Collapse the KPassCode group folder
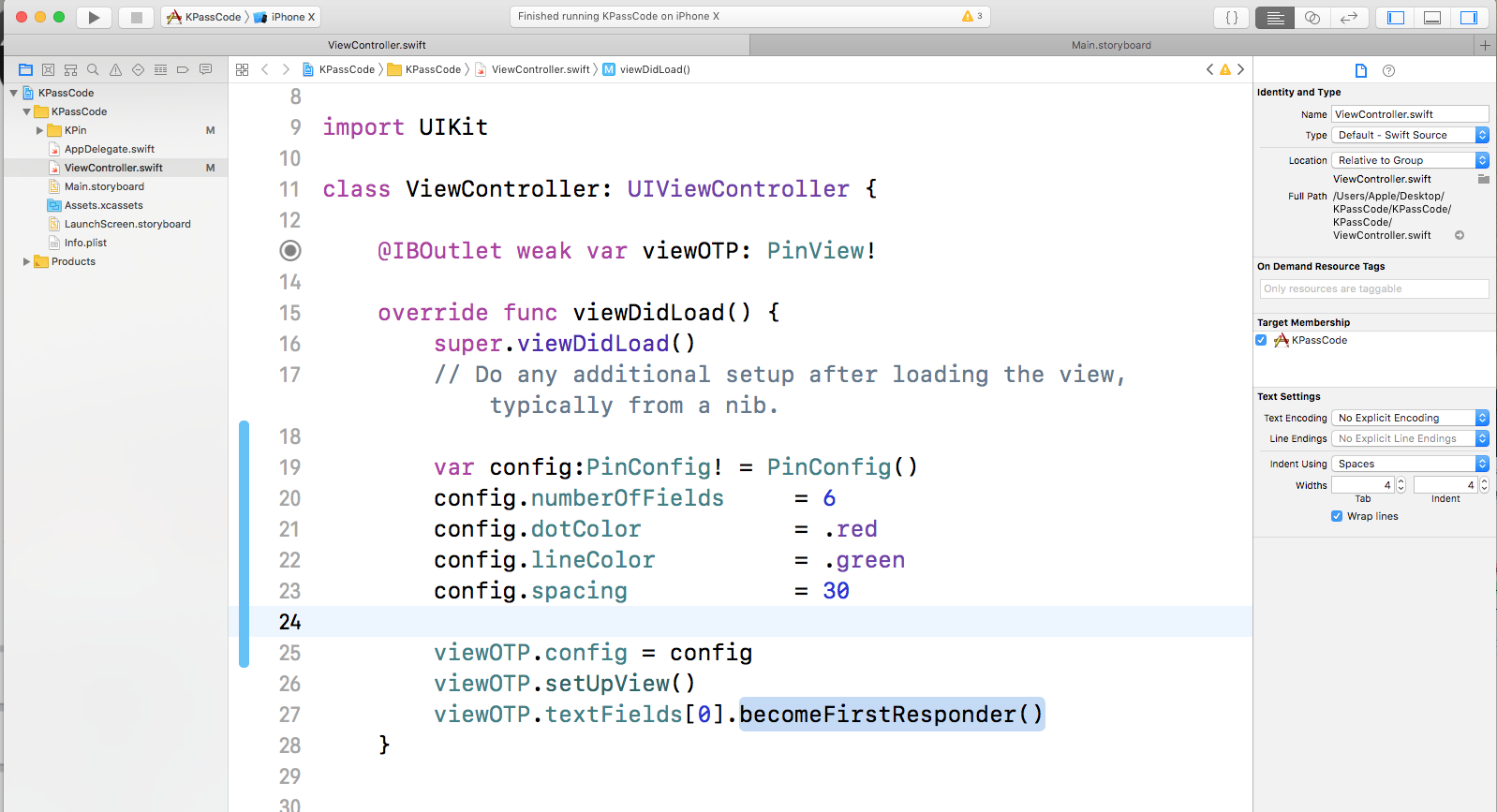Screen dimensions: 1497x812 click(26, 111)
